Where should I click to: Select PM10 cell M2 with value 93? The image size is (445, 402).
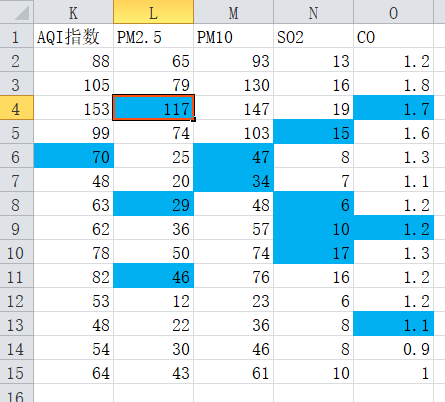234,60
